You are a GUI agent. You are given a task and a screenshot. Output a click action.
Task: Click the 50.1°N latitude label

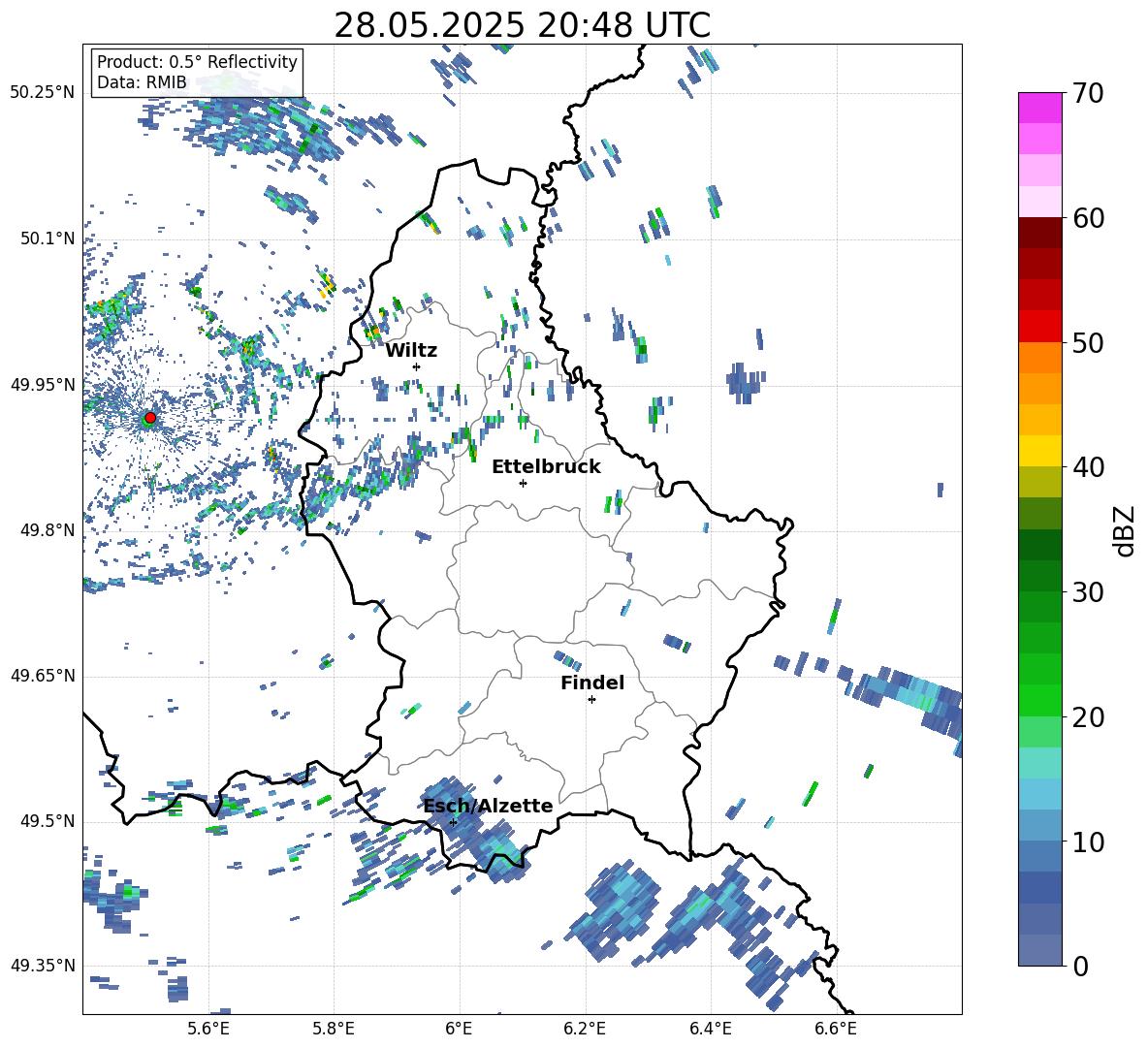tap(48, 238)
